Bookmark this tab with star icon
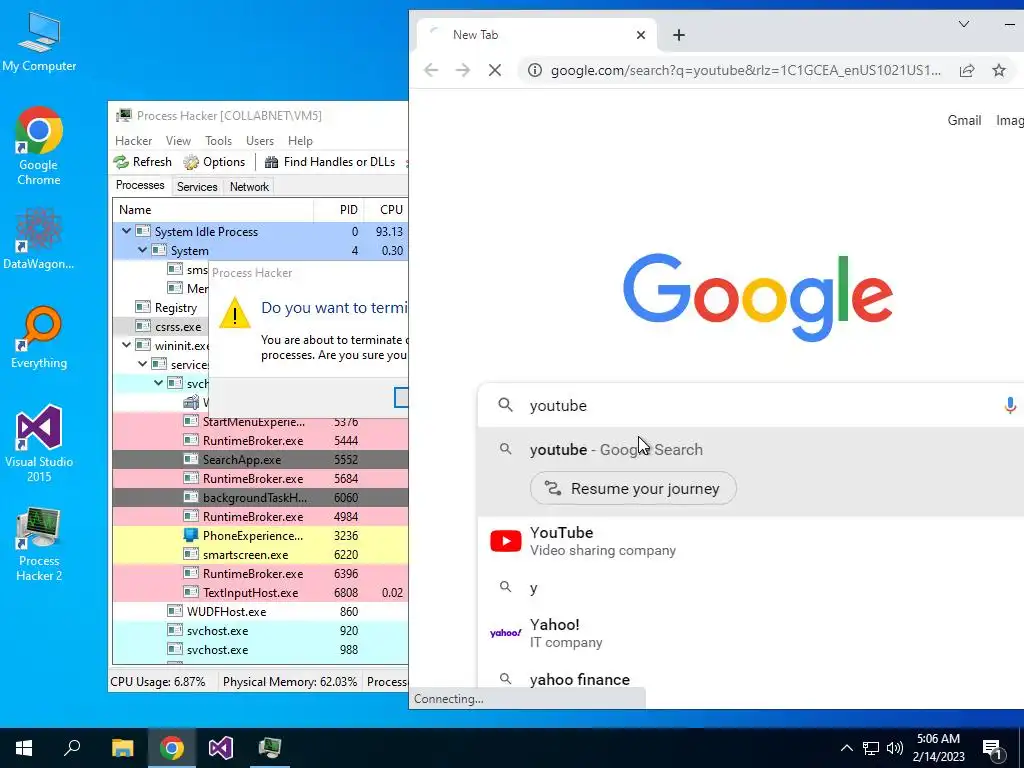1024x768 pixels. point(999,70)
